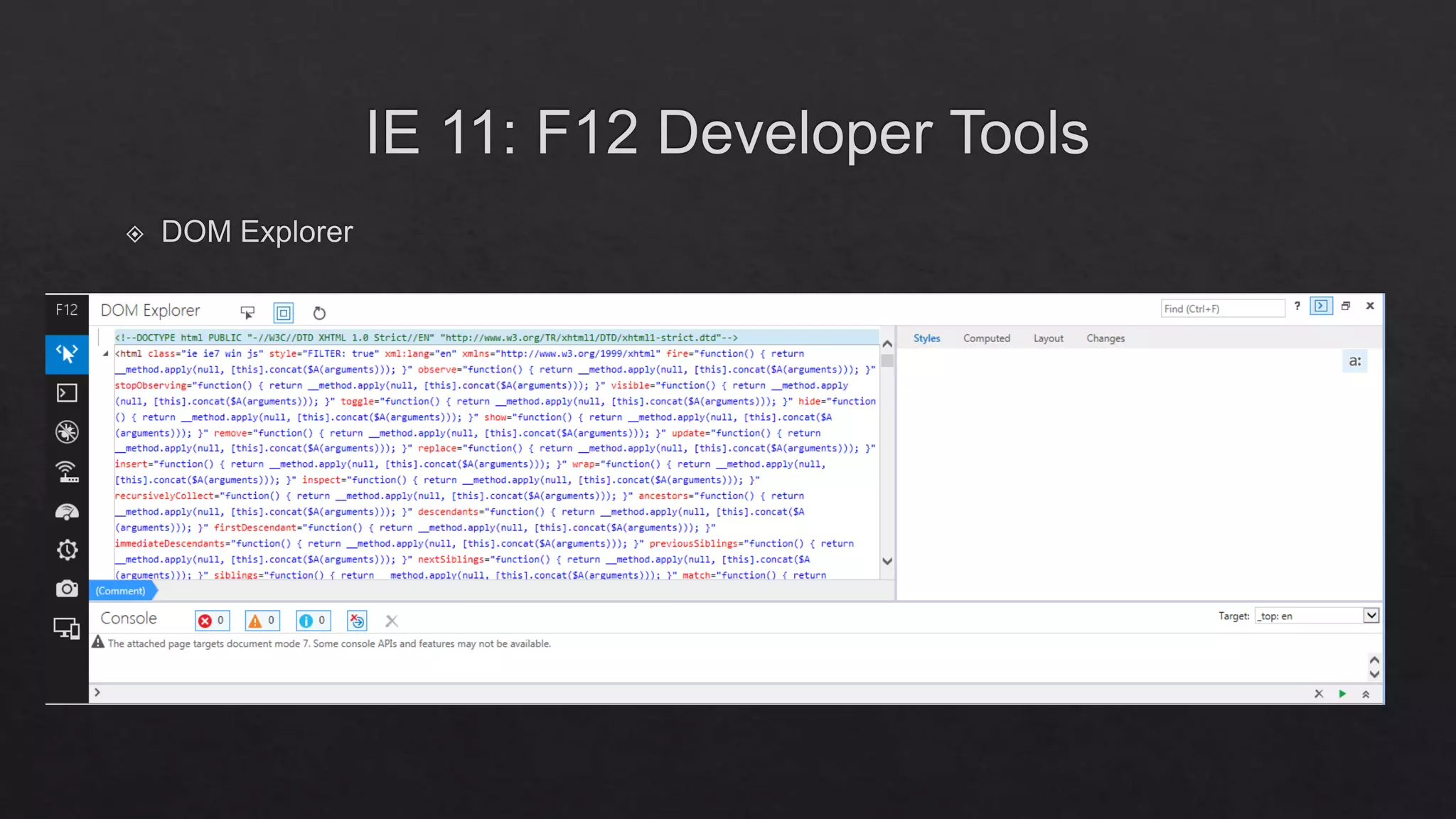The width and height of the screenshot is (1456, 819).
Task: Collapse the html node expander triangle
Action: [x=105, y=353]
